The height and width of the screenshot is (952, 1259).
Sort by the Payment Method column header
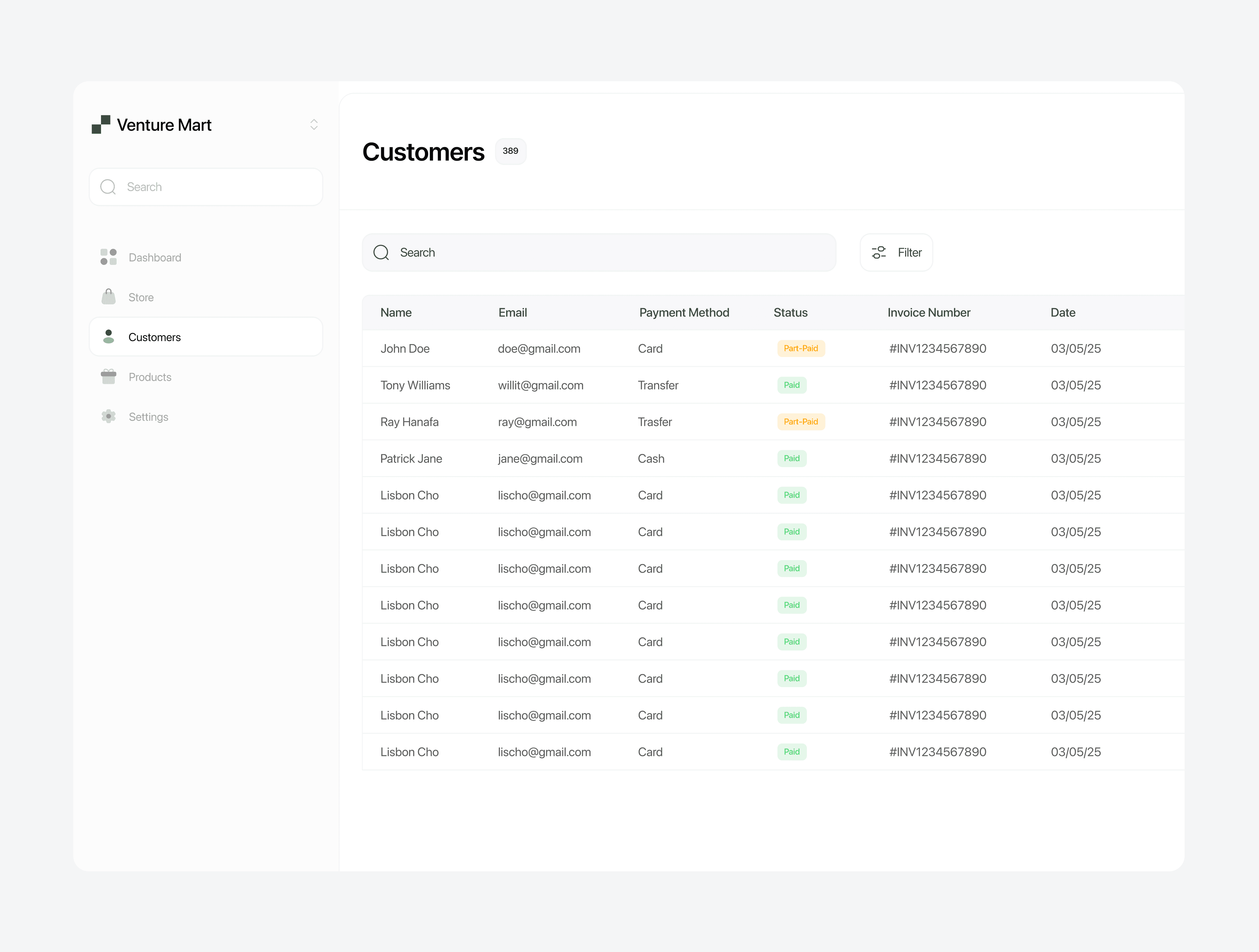point(684,312)
